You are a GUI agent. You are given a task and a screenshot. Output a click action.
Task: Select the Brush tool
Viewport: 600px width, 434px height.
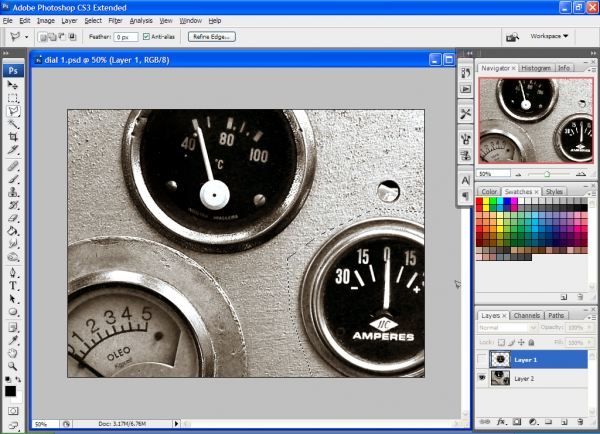13,179
